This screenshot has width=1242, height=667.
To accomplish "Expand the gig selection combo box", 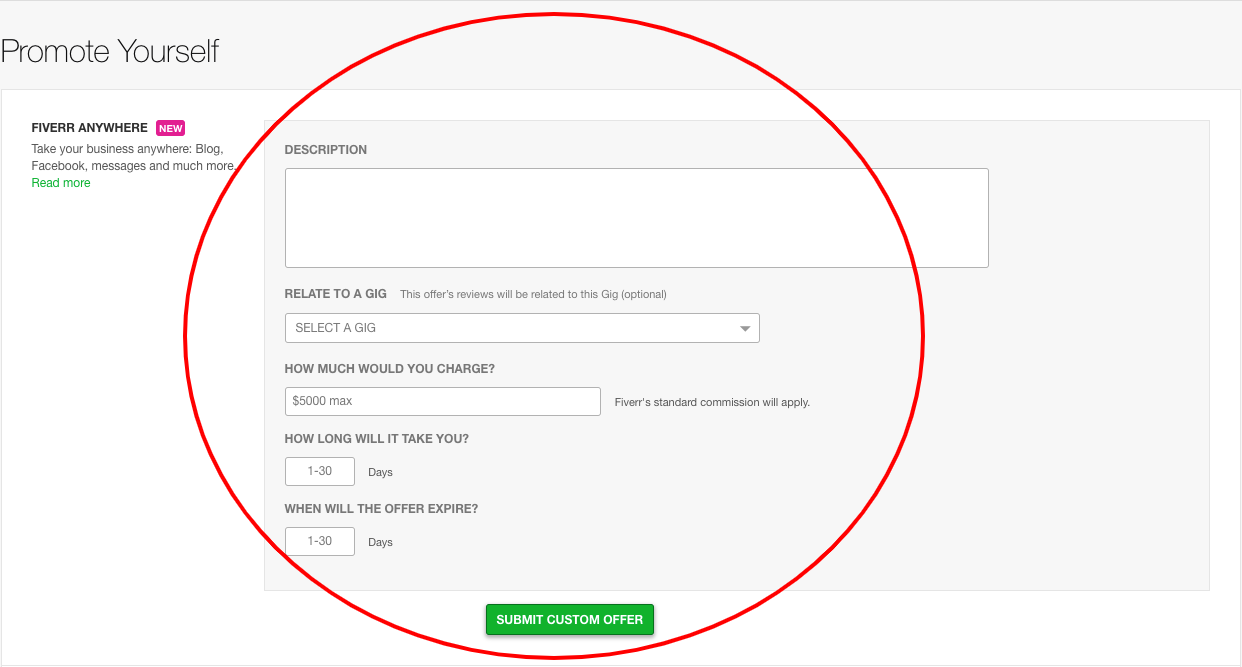I will click(x=520, y=327).
